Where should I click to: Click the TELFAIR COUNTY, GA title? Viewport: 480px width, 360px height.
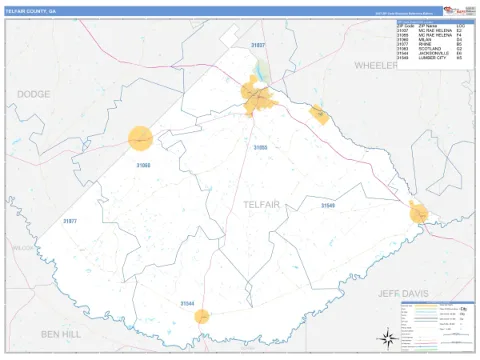31,11
